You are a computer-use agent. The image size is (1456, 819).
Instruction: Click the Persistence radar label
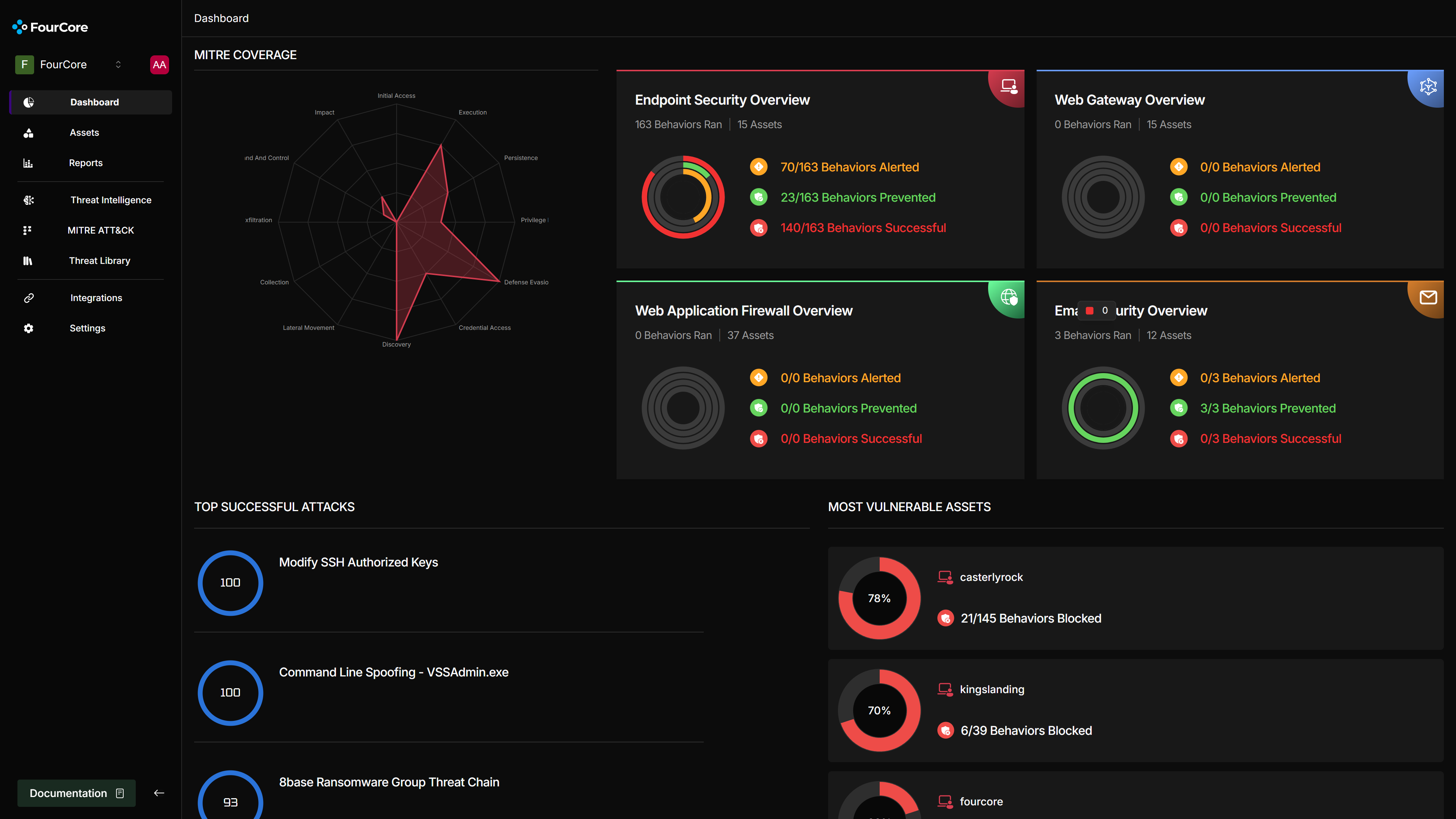click(521, 158)
